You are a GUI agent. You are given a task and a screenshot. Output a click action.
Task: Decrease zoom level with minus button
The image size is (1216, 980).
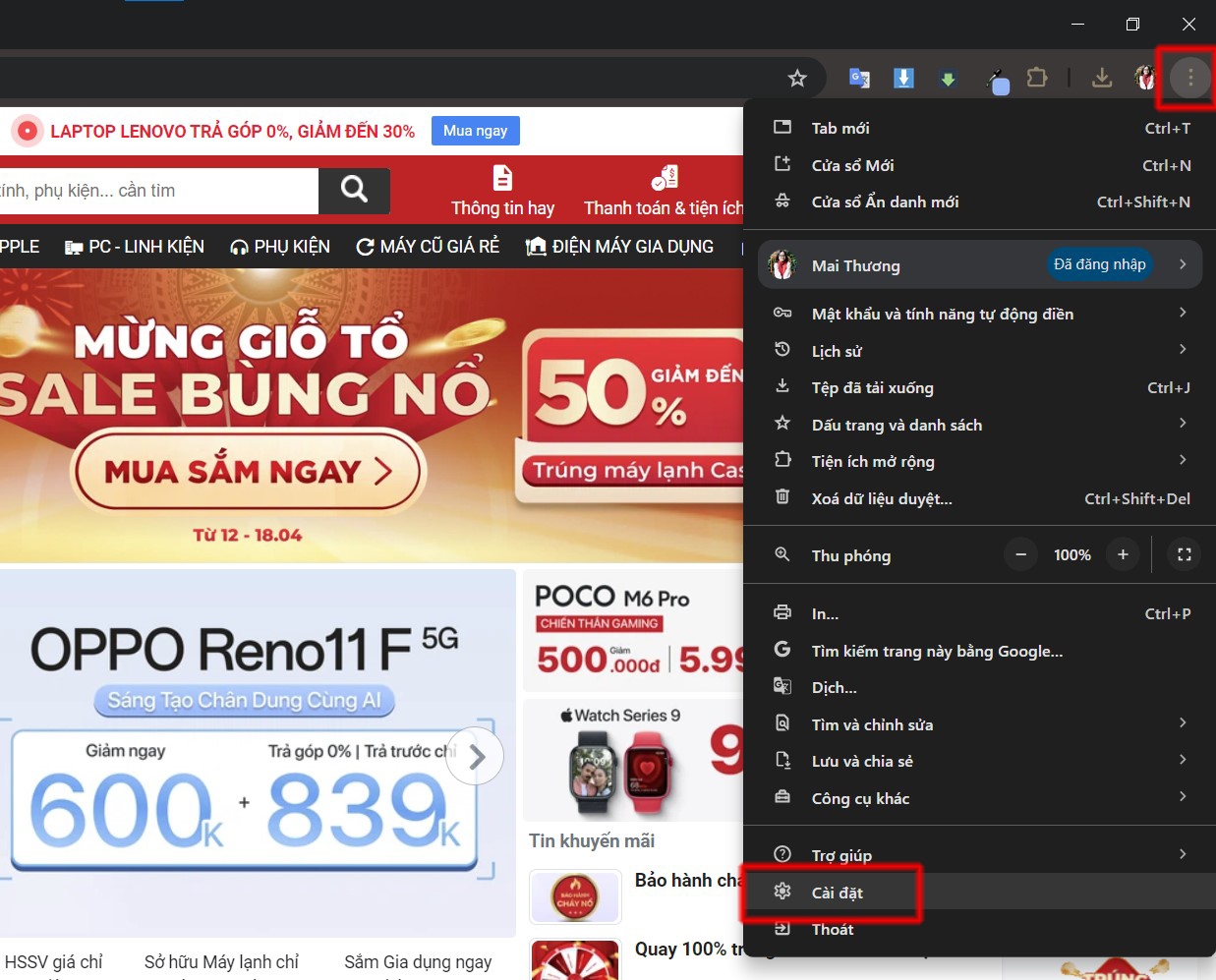point(1021,555)
